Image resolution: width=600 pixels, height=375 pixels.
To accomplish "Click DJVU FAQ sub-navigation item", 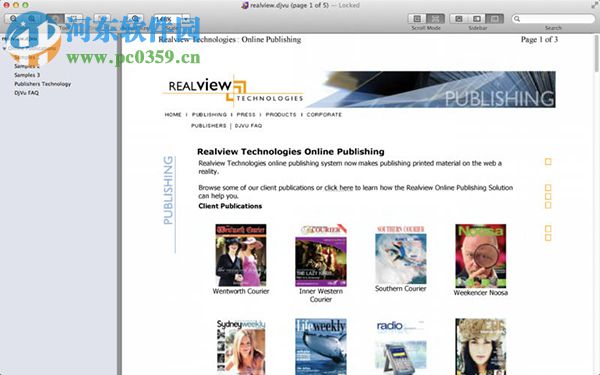I will pyautogui.click(x=248, y=126).
